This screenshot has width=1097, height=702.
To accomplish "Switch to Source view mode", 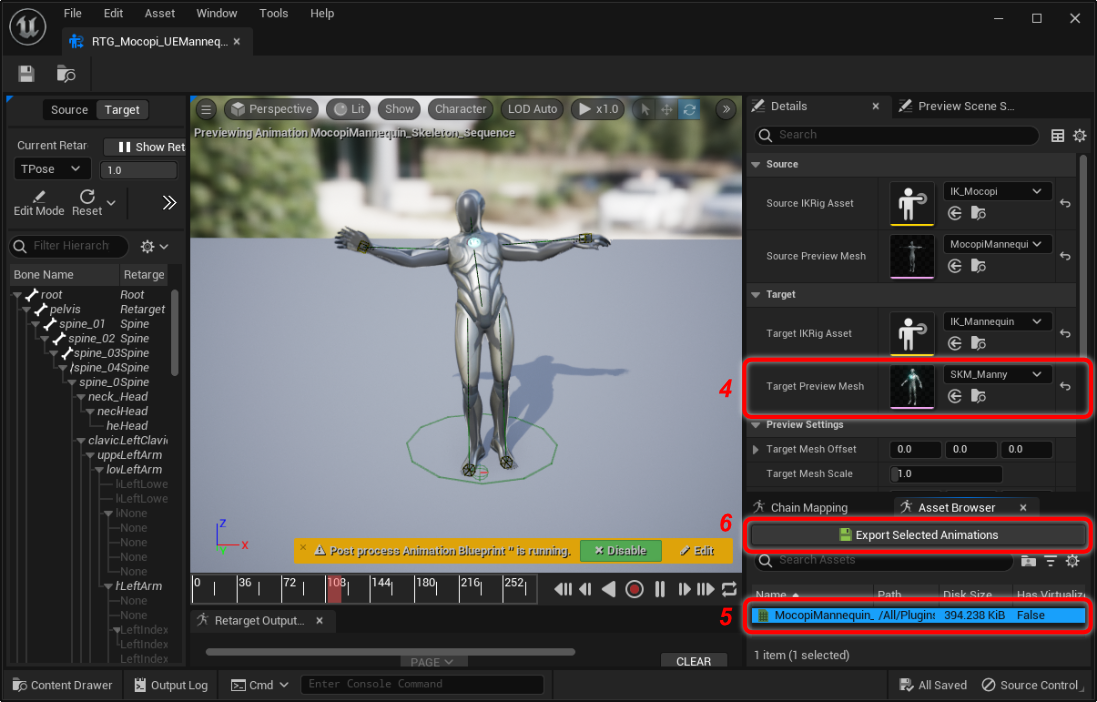I will pos(69,110).
